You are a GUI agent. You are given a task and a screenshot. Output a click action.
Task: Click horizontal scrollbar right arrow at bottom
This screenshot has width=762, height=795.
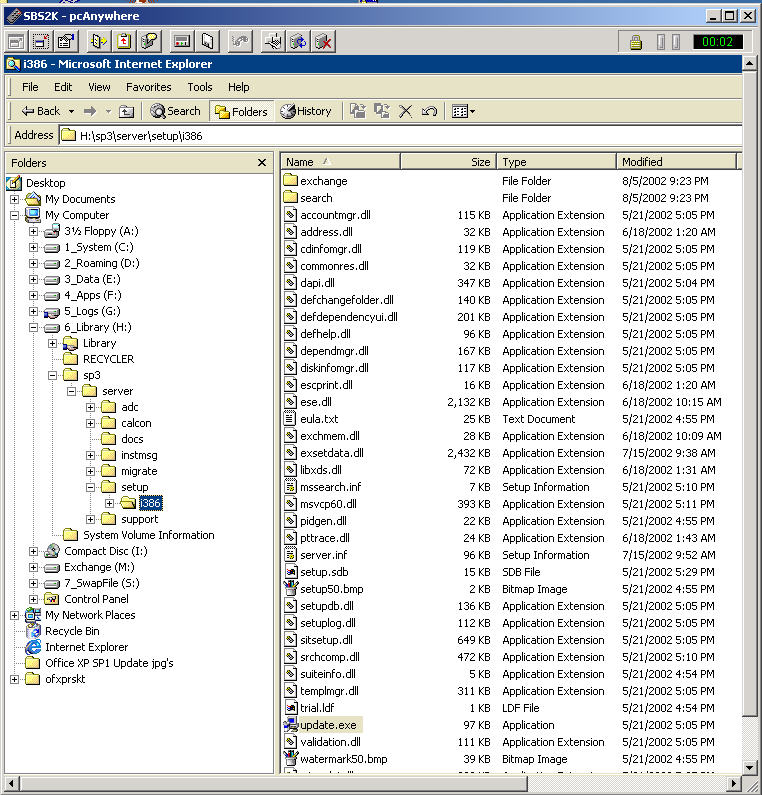734,783
